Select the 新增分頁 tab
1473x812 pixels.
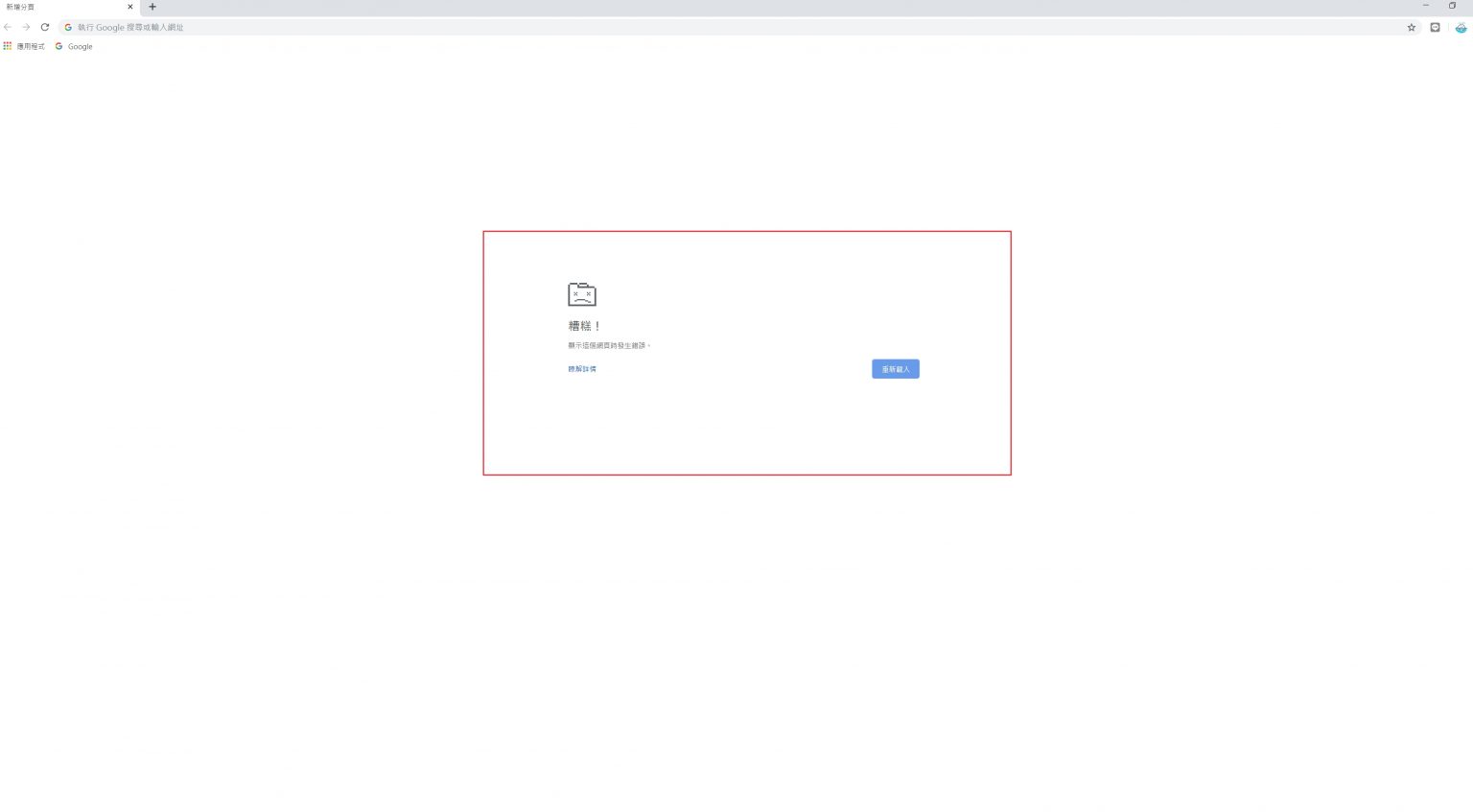[58, 7]
